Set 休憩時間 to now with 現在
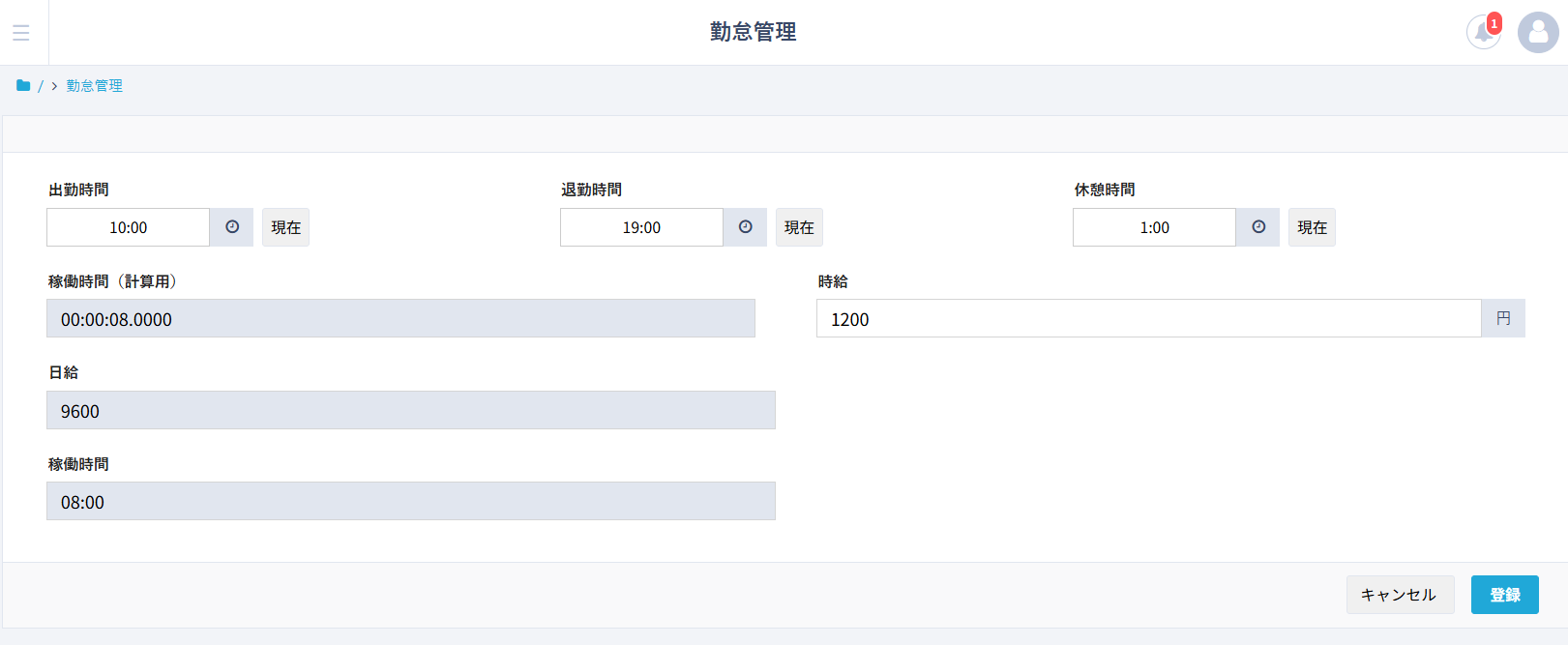This screenshot has width=1568, height=645. tap(1312, 227)
